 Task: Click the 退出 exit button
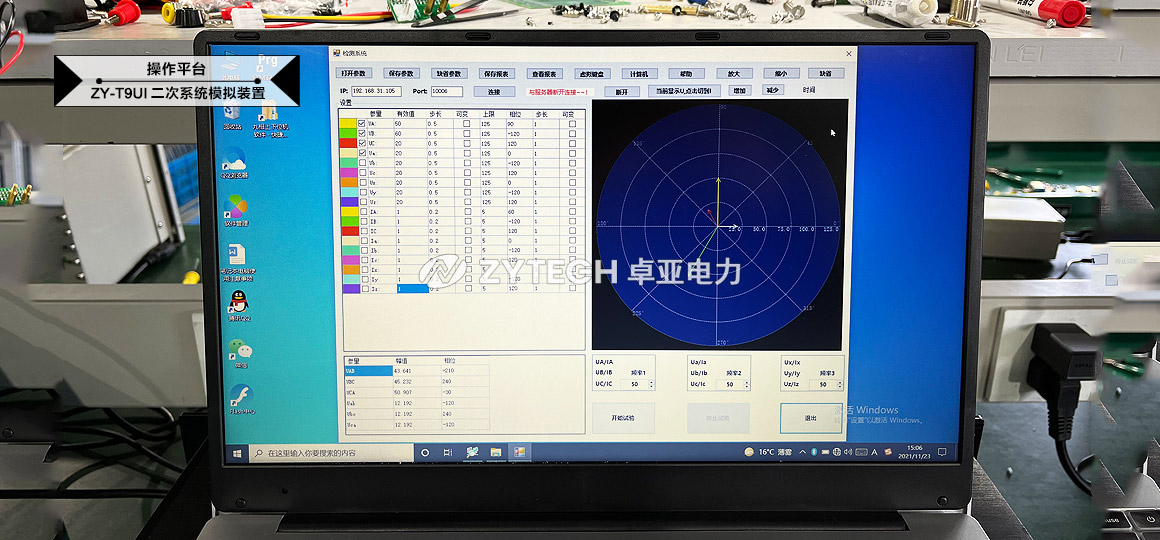pyautogui.click(x=811, y=418)
